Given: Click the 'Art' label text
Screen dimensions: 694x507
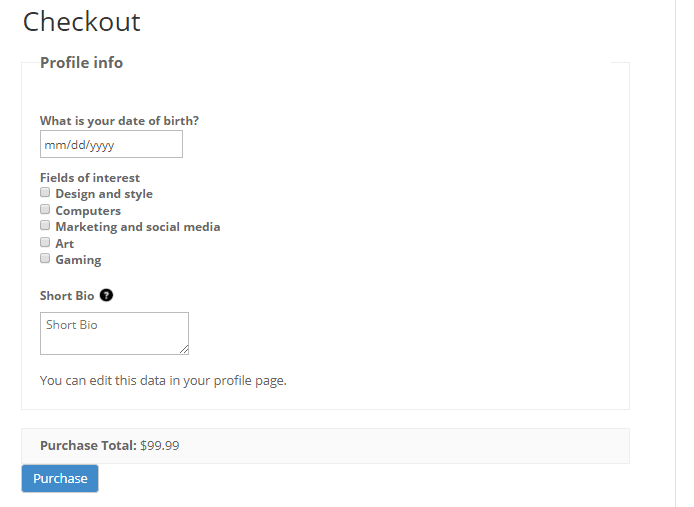Looking at the screenshot, I should click(65, 244).
